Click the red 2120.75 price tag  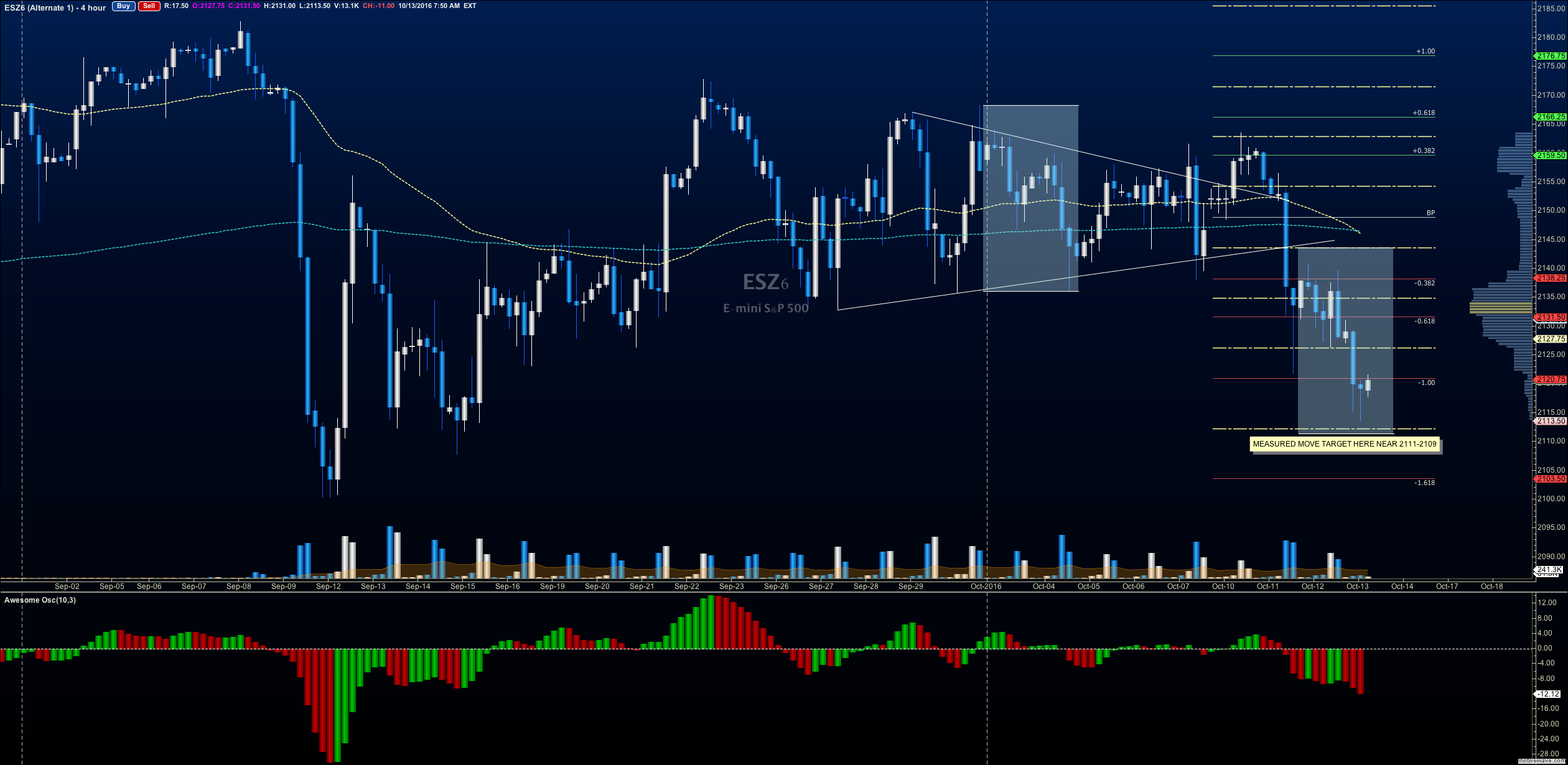click(1550, 379)
